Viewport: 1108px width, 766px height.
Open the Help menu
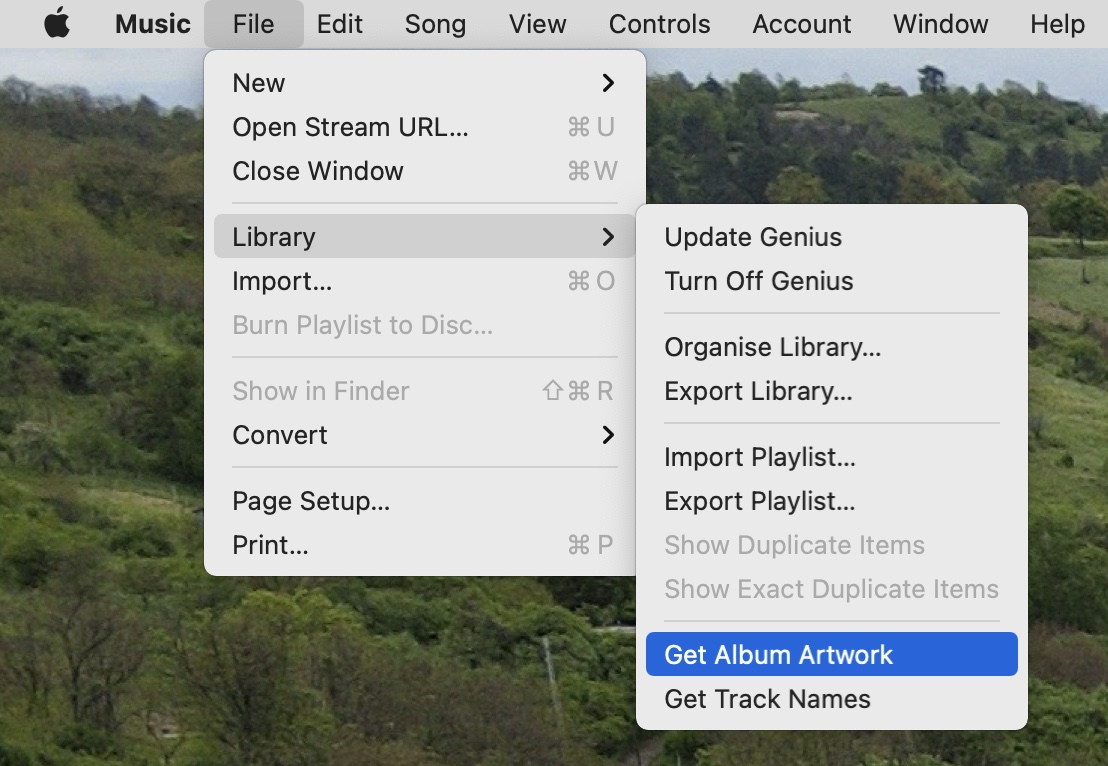click(1057, 24)
